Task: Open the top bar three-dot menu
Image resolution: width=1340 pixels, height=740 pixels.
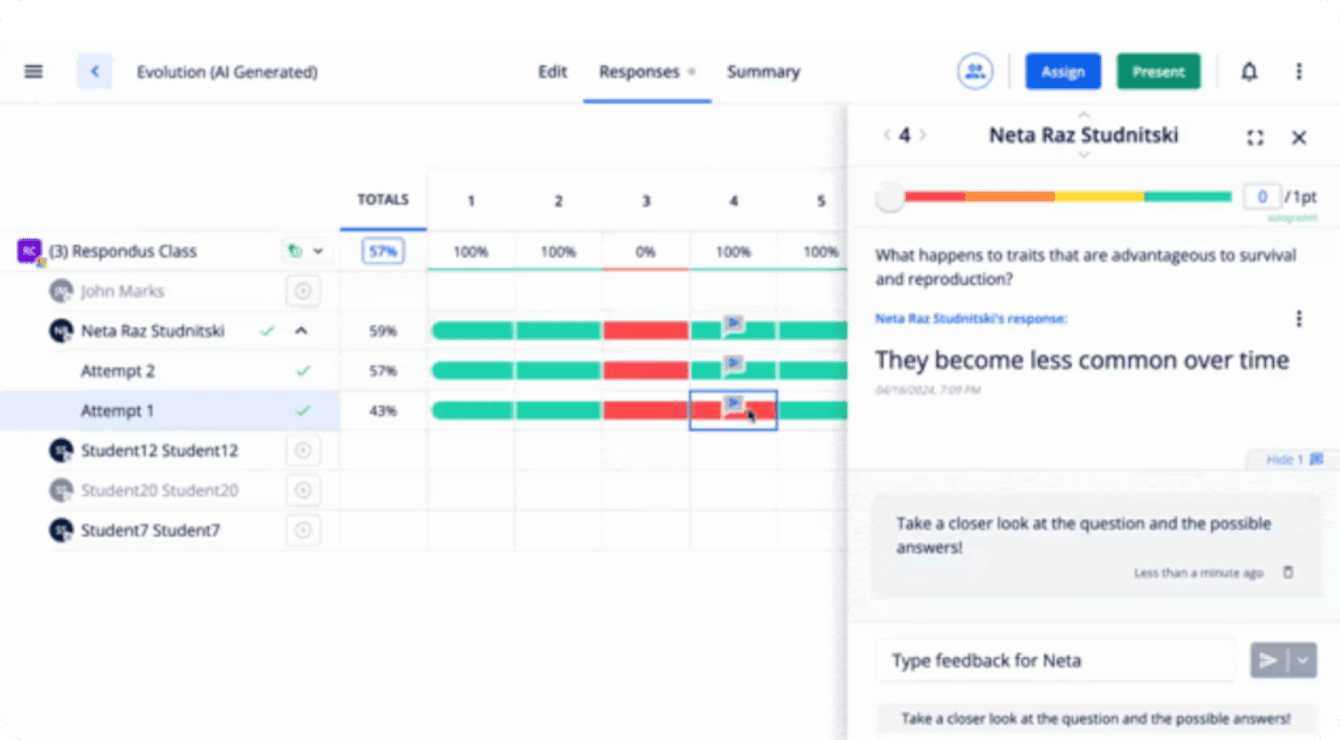Action: pyautogui.click(x=1299, y=72)
